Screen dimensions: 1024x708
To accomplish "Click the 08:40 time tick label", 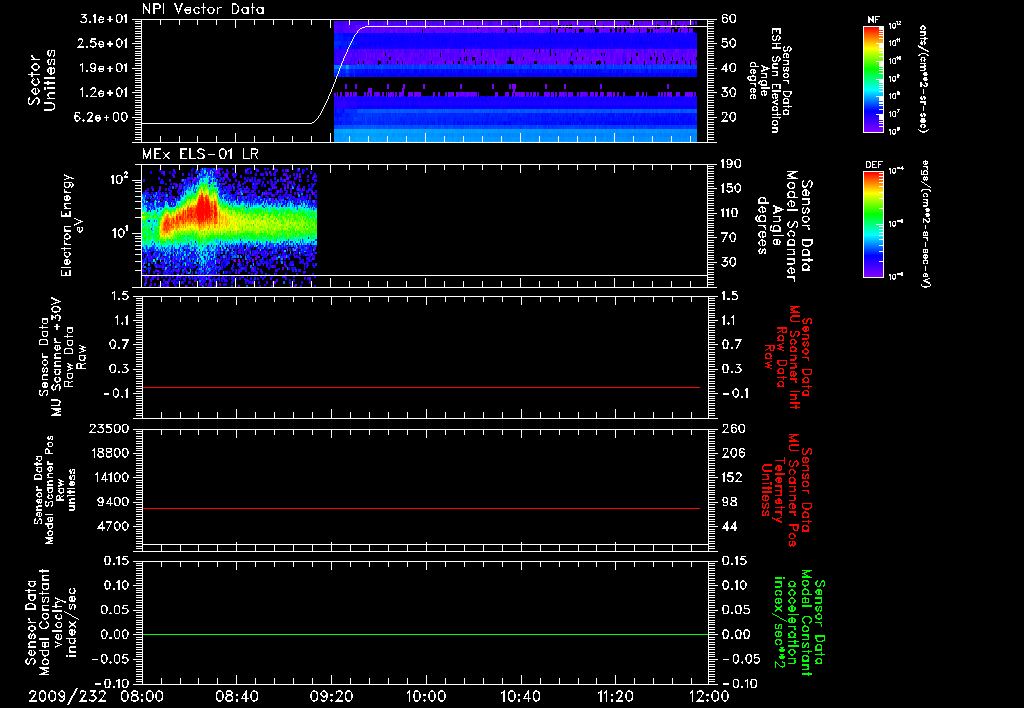I will [x=236, y=696].
